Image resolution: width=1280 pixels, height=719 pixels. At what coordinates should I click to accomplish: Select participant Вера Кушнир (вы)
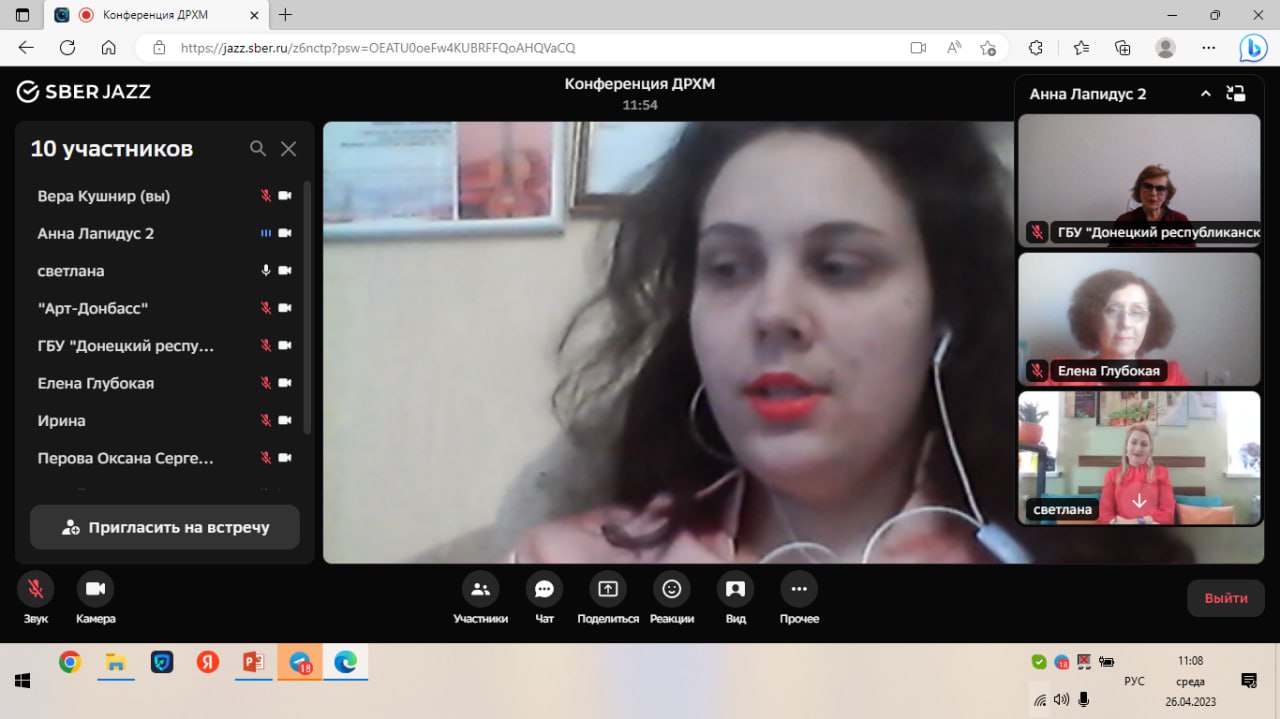104,196
